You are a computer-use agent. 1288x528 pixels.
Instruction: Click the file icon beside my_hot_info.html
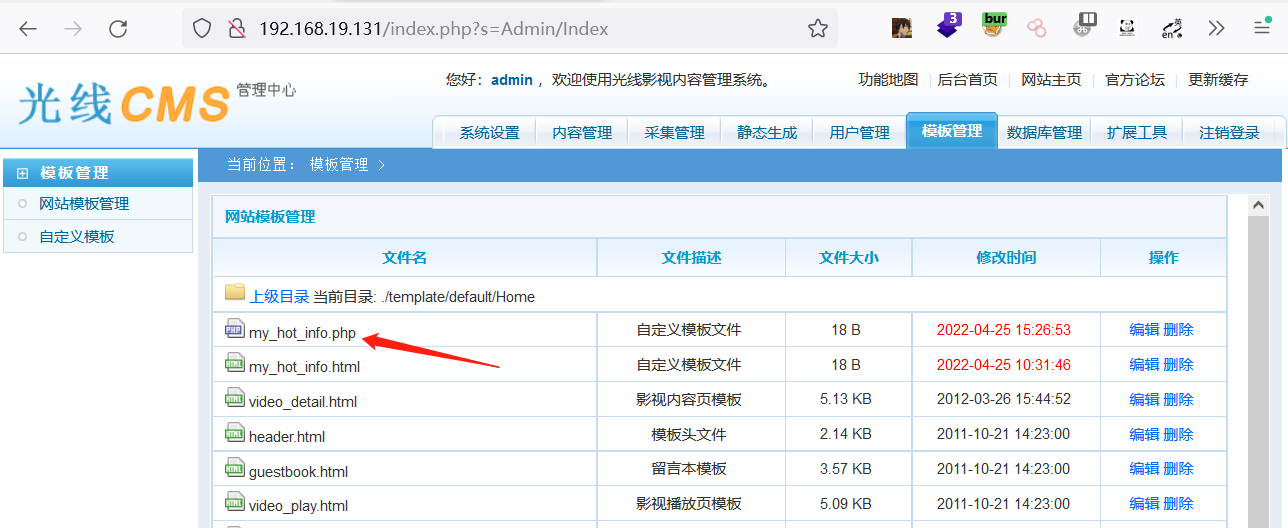[x=235, y=364]
